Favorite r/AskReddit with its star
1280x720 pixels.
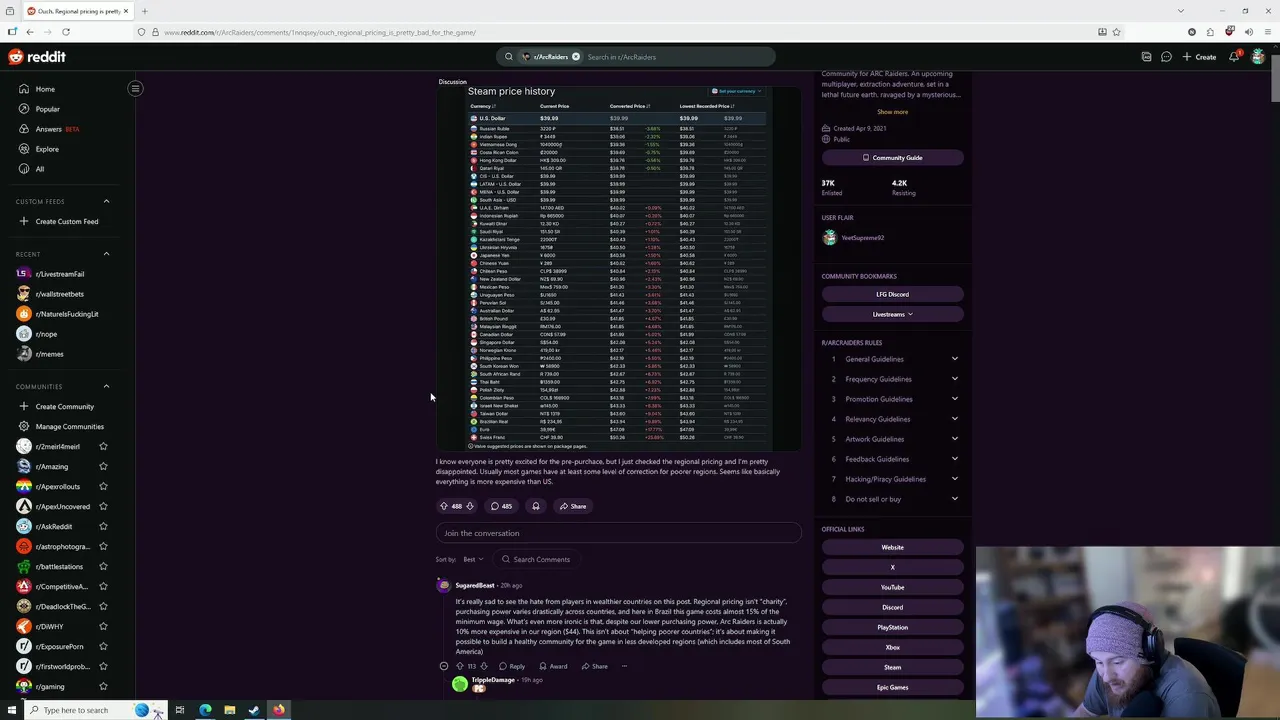click(103, 526)
